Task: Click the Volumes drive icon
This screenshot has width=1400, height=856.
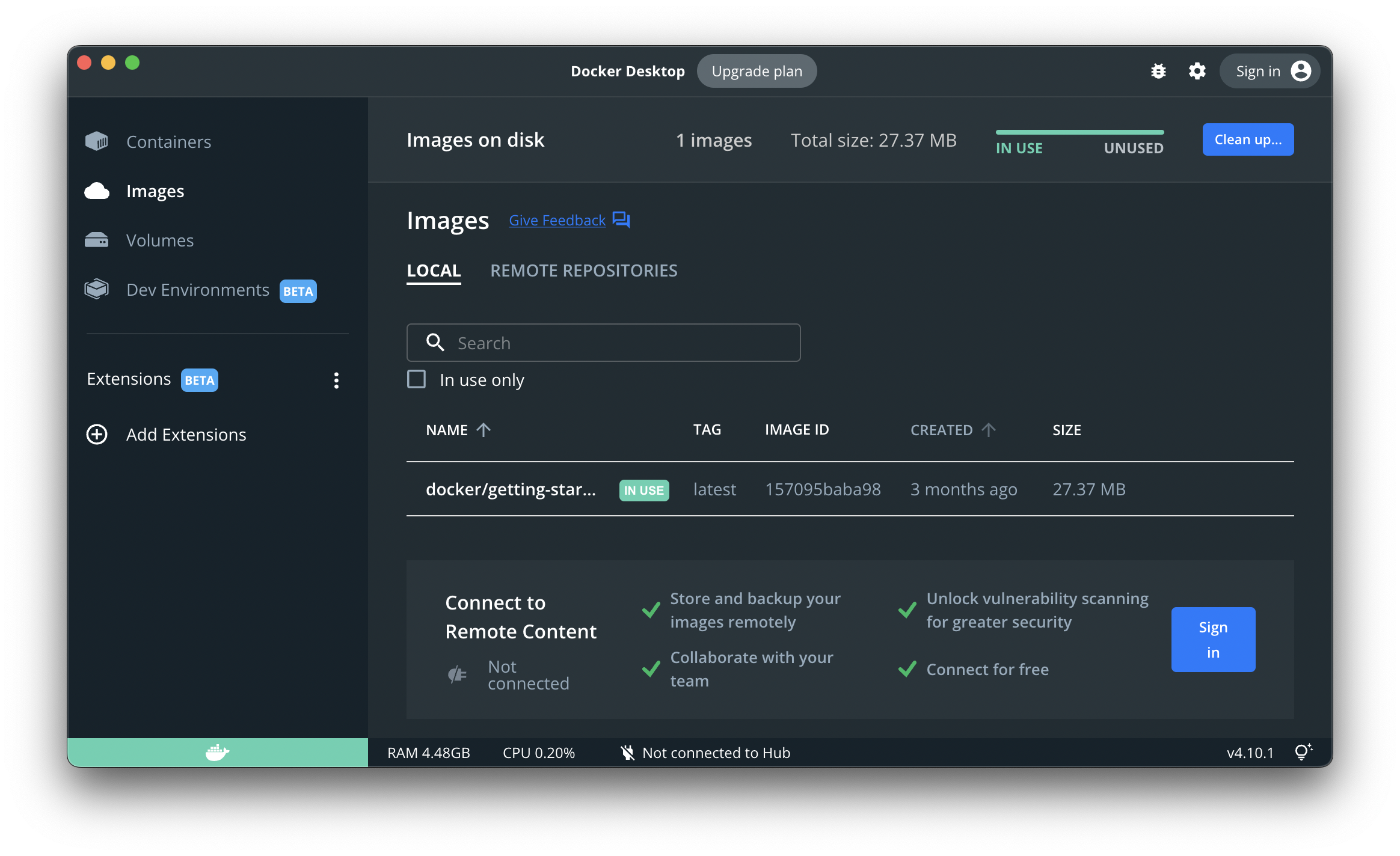Action: 97,240
